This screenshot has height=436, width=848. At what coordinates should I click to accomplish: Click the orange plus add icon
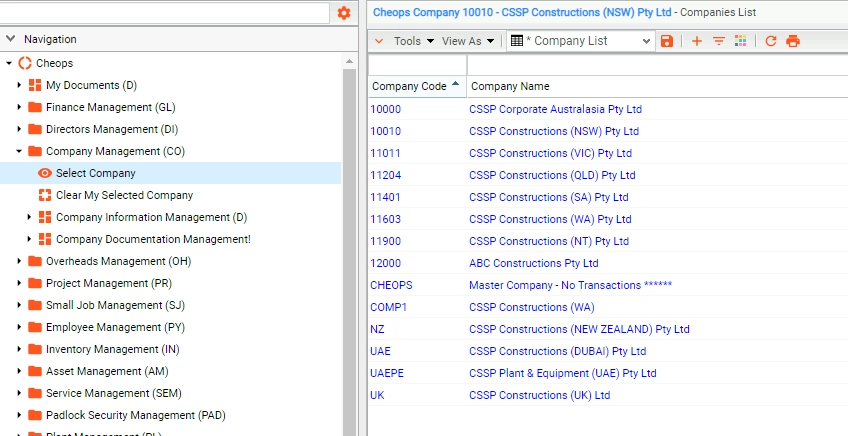(x=697, y=41)
